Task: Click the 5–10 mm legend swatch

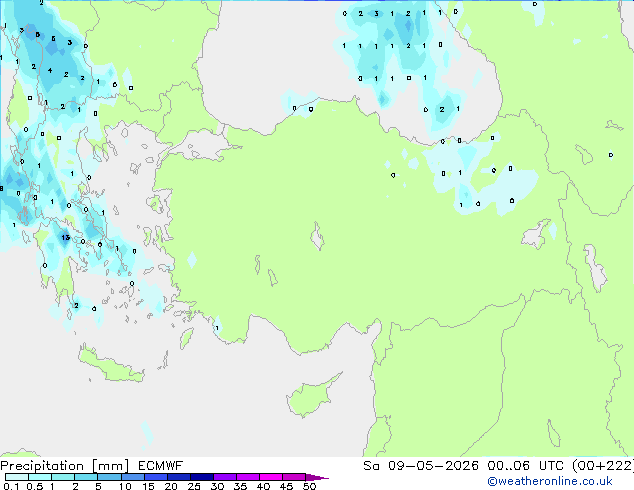Action: [x=110, y=477]
